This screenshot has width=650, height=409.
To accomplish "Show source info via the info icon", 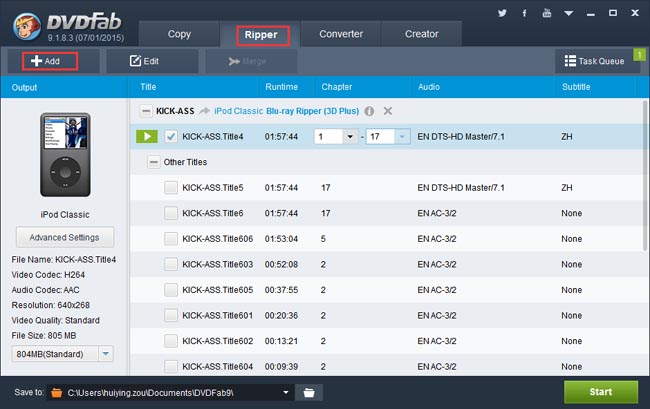I will pos(369,111).
